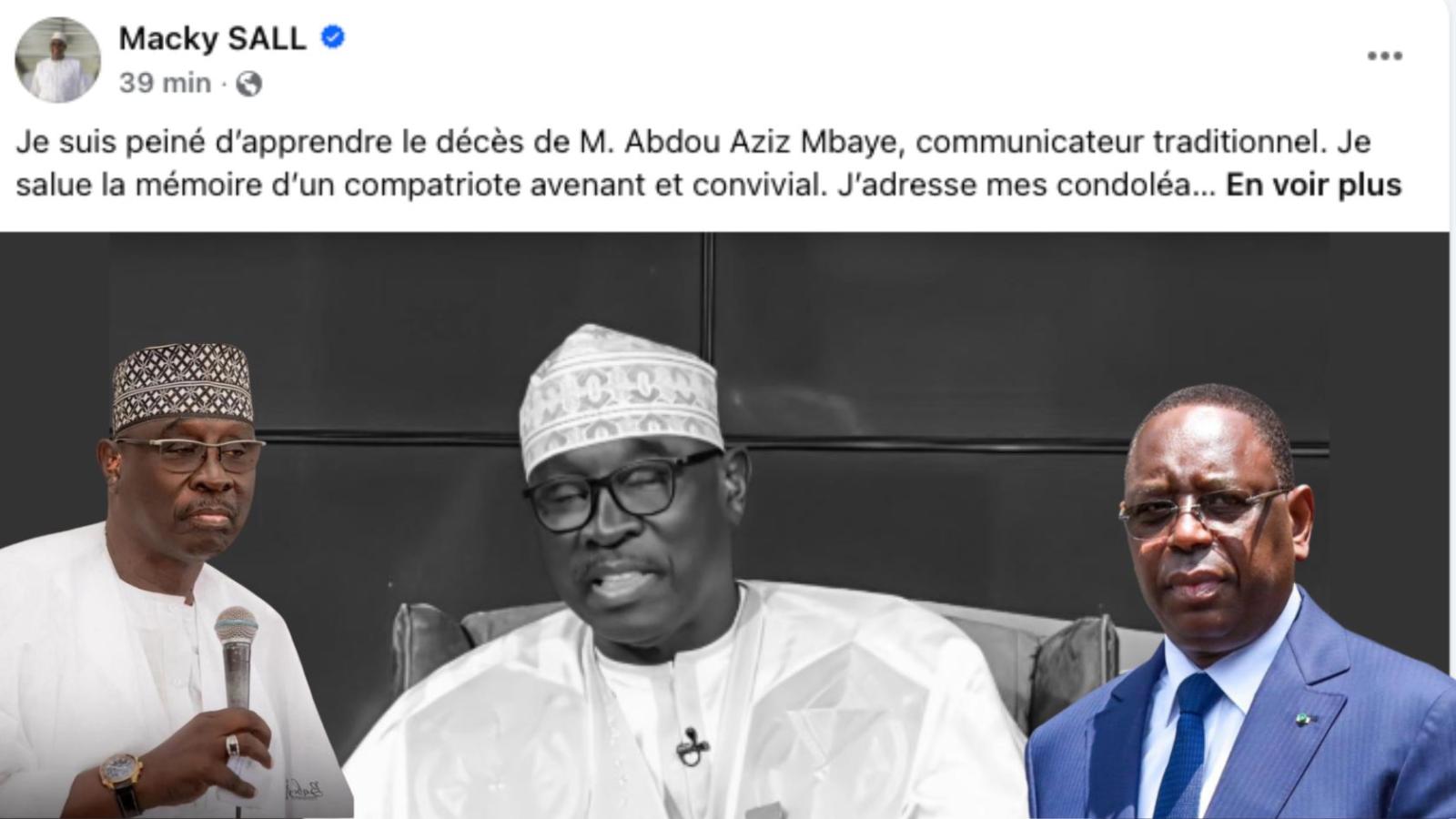
Task: Open Macky SALL's profile picture
Action: point(57,59)
